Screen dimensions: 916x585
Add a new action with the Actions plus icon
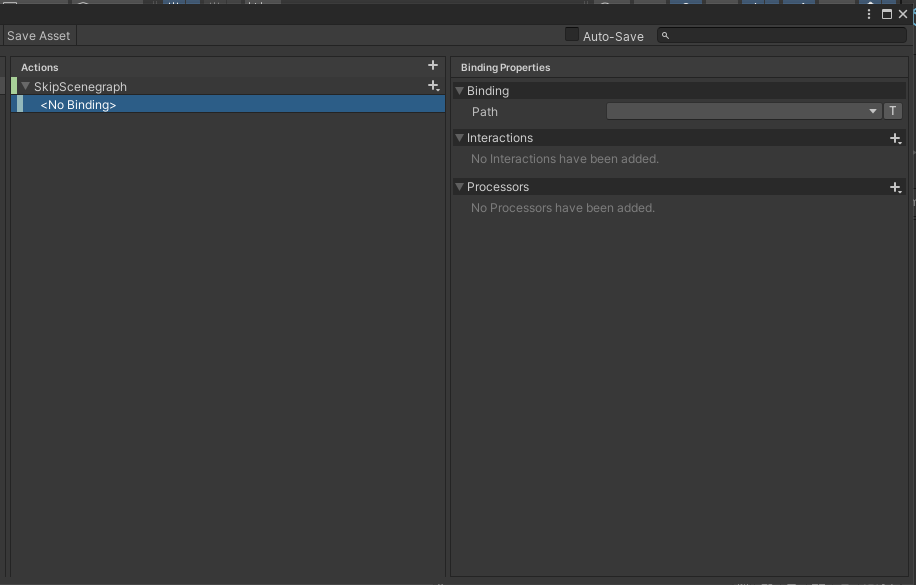point(433,66)
